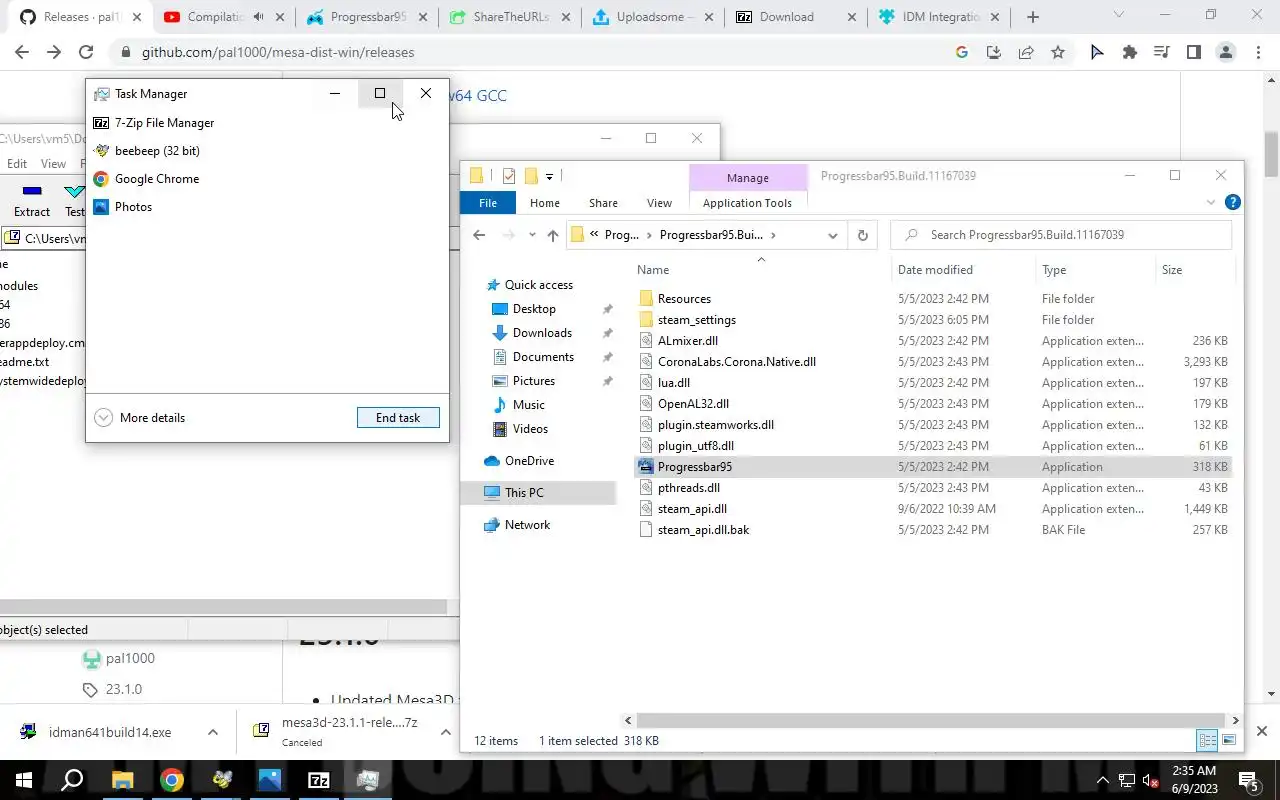The height and width of the screenshot is (800, 1280).
Task: Switch to the Progressbar95 browser tab
Action: 367,17
